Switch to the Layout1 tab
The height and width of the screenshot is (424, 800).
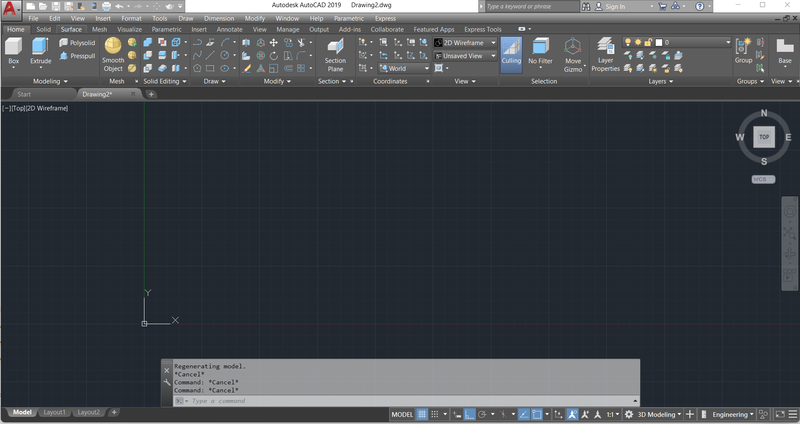(54, 412)
